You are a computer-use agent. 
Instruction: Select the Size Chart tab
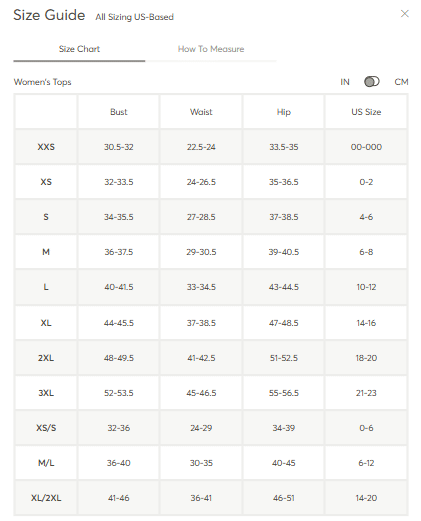(79, 49)
